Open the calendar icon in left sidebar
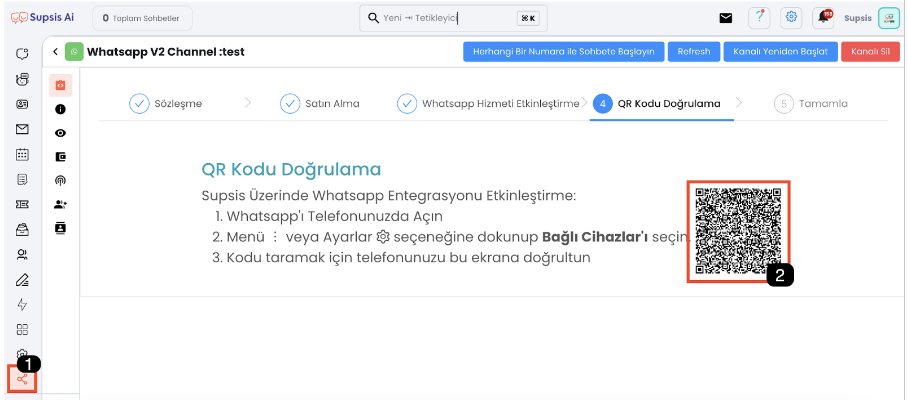 click(x=23, y=155)
